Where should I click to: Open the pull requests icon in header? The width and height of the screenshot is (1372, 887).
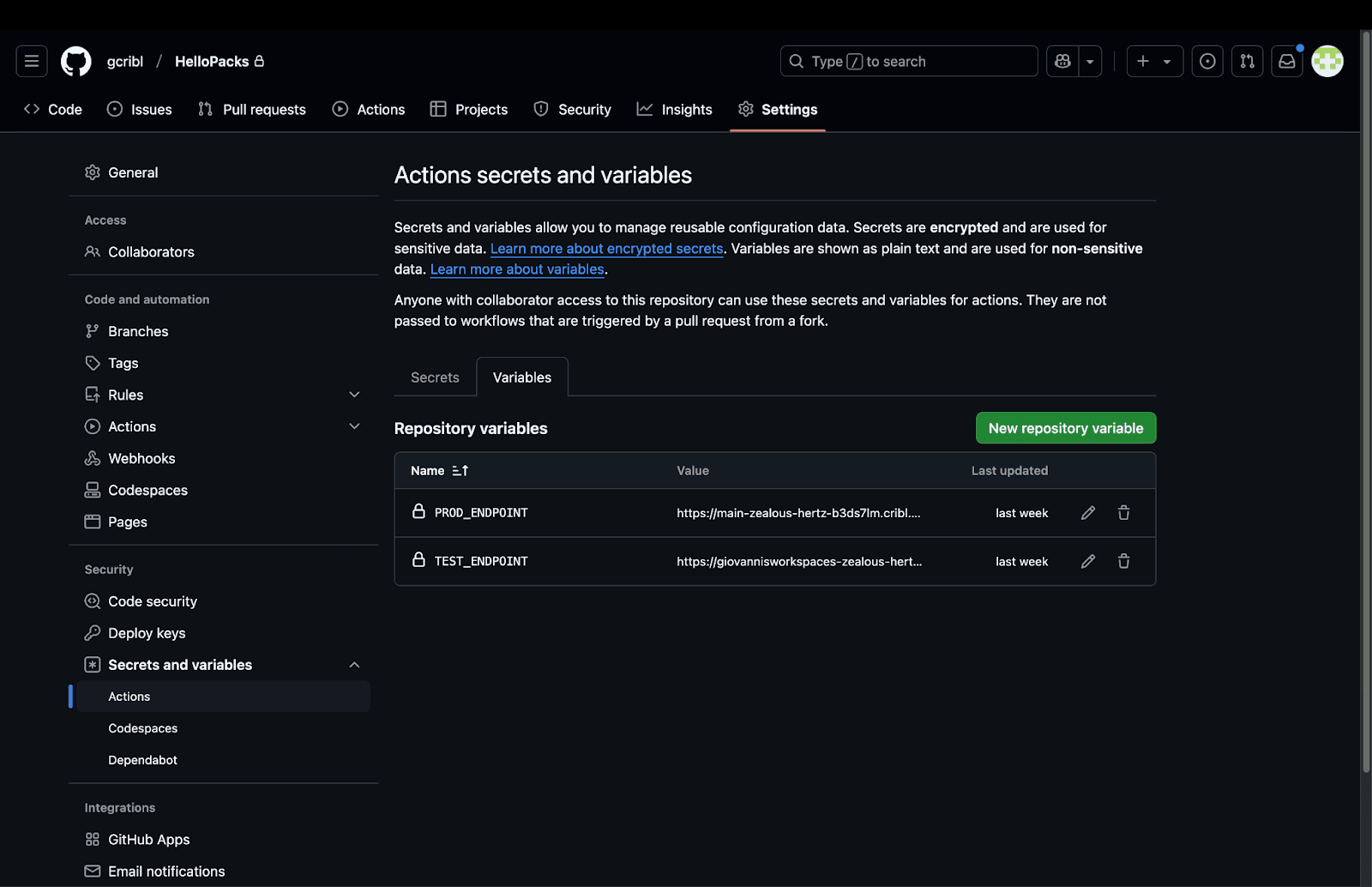tap(1247, 61)
